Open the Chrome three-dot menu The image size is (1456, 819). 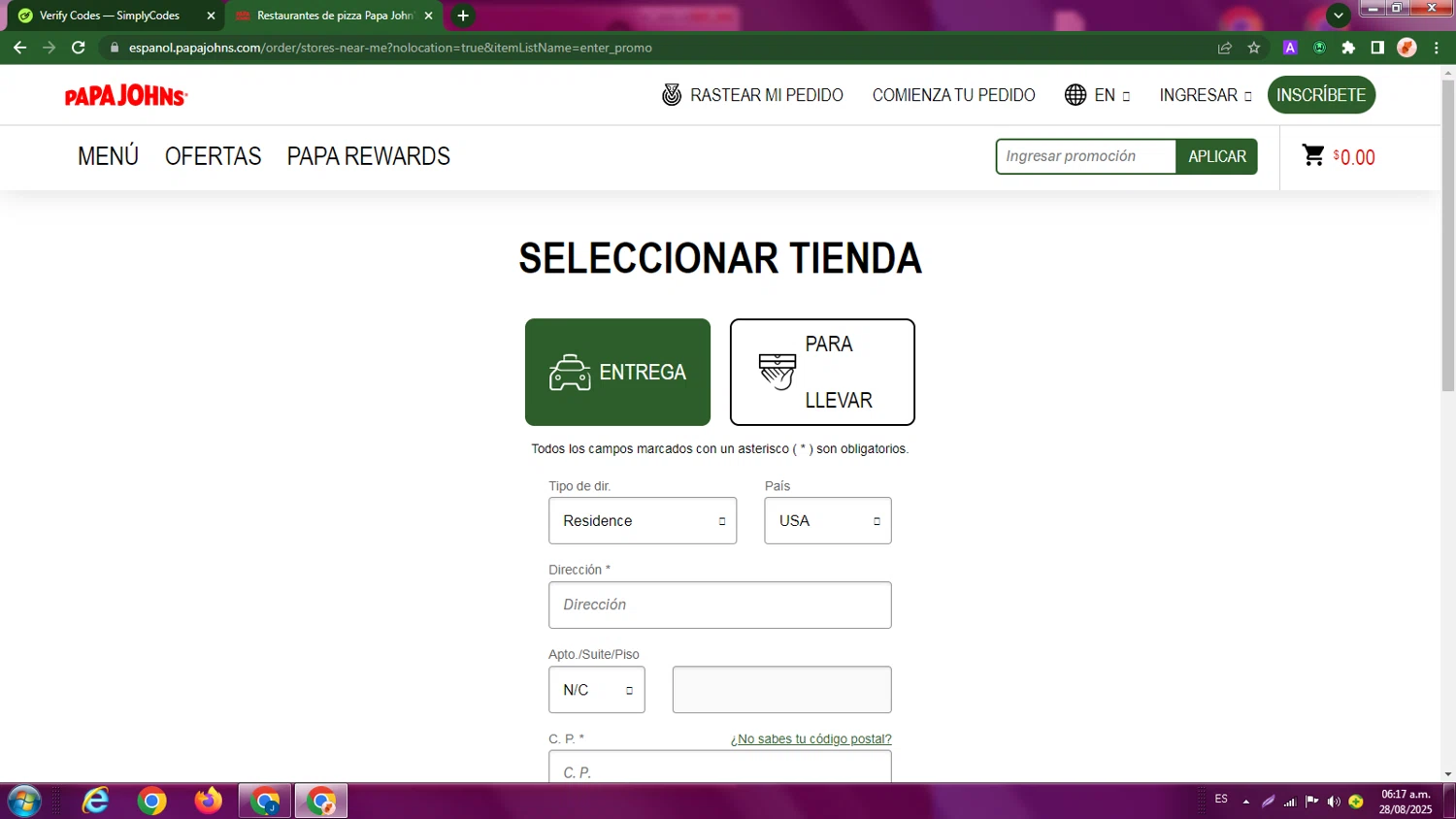tap(1437, 48)
